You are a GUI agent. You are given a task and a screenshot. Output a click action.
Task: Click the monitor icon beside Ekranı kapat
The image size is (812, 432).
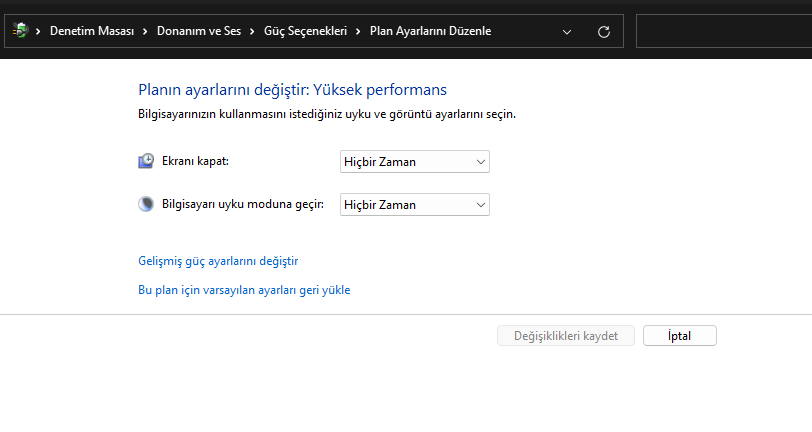tap(146, 161)
